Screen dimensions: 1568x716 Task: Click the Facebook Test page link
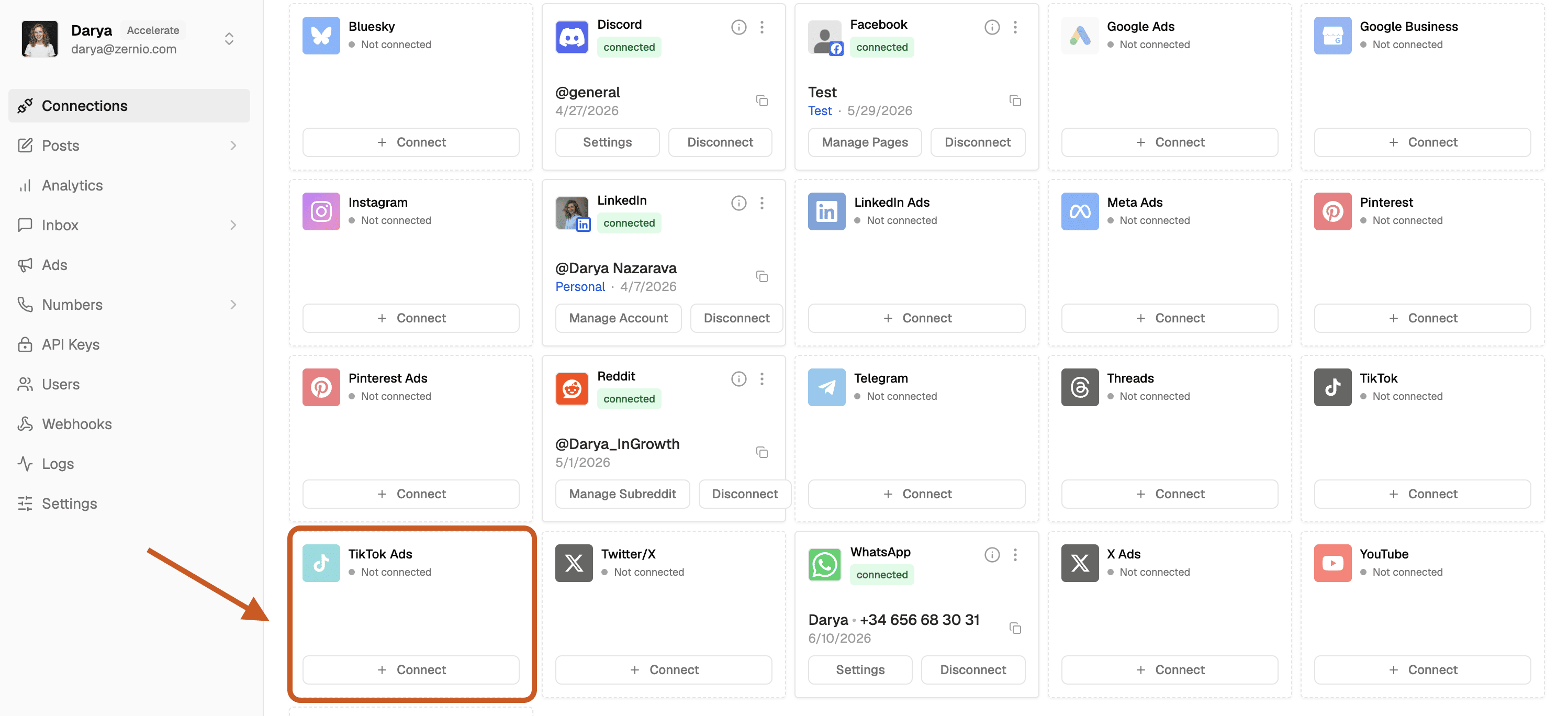(819, 111)
